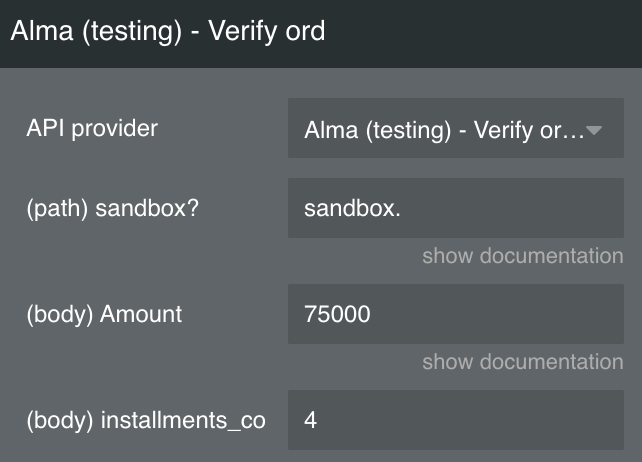Click the (body) Amount label
Viewport: 642px width, 462px height.
click(104, 315)
